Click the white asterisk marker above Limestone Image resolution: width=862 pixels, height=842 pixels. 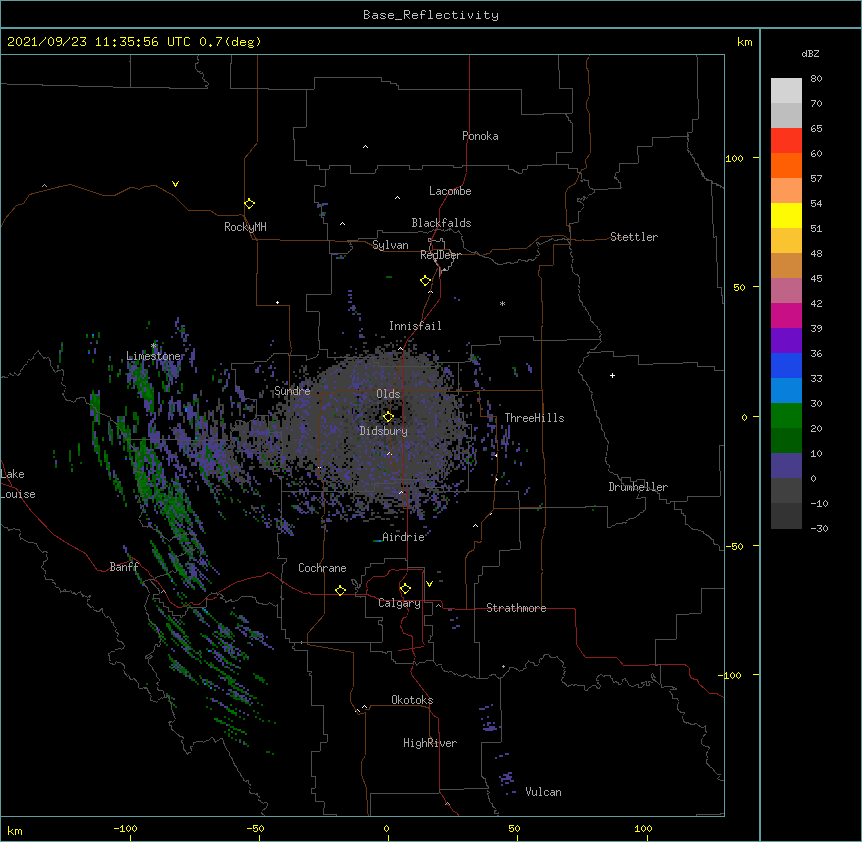pyautogui.click(x=153, y=345)
